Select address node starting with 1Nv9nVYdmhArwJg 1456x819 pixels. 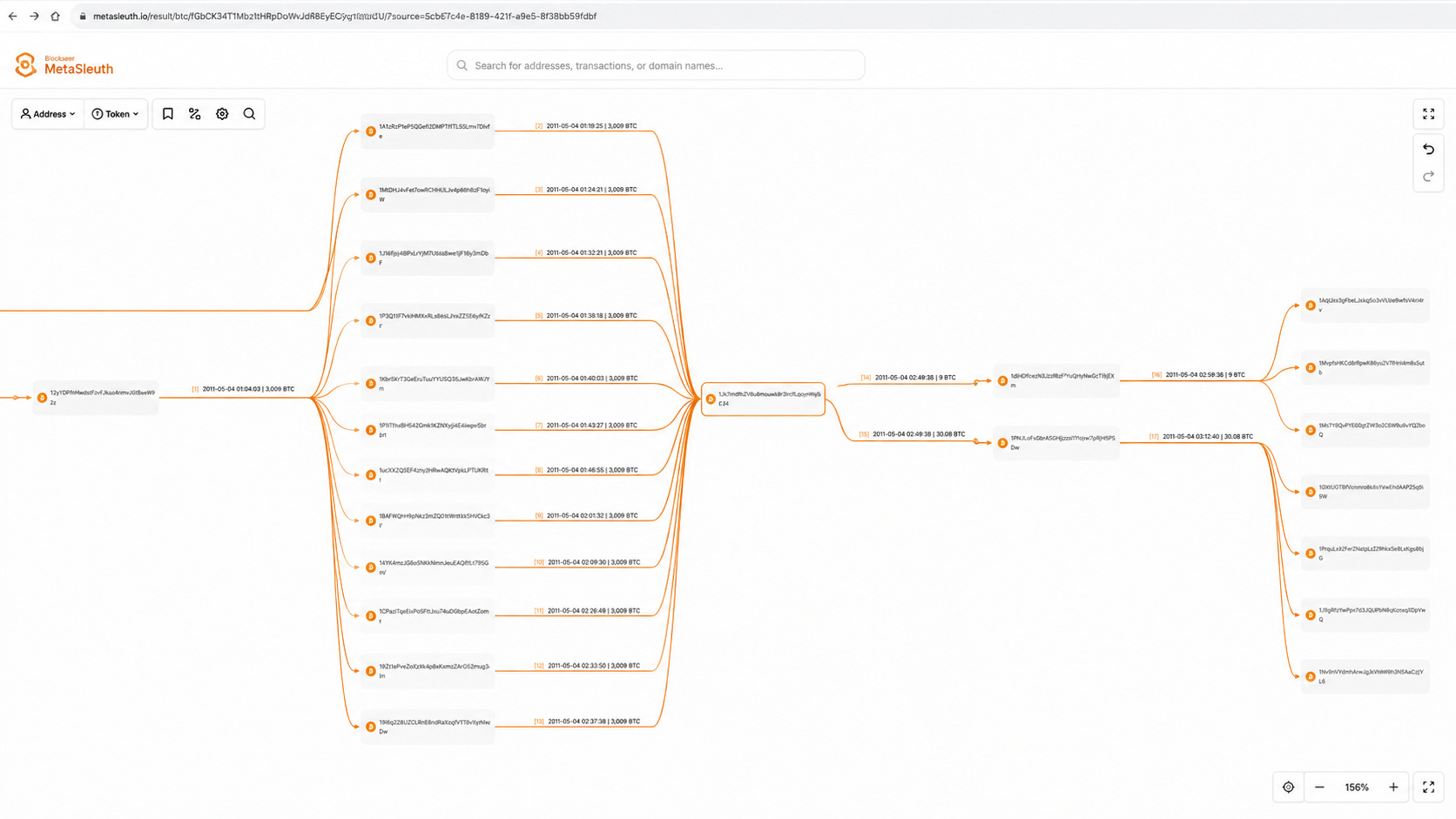pyautogui.click(x=1365, y=676)
